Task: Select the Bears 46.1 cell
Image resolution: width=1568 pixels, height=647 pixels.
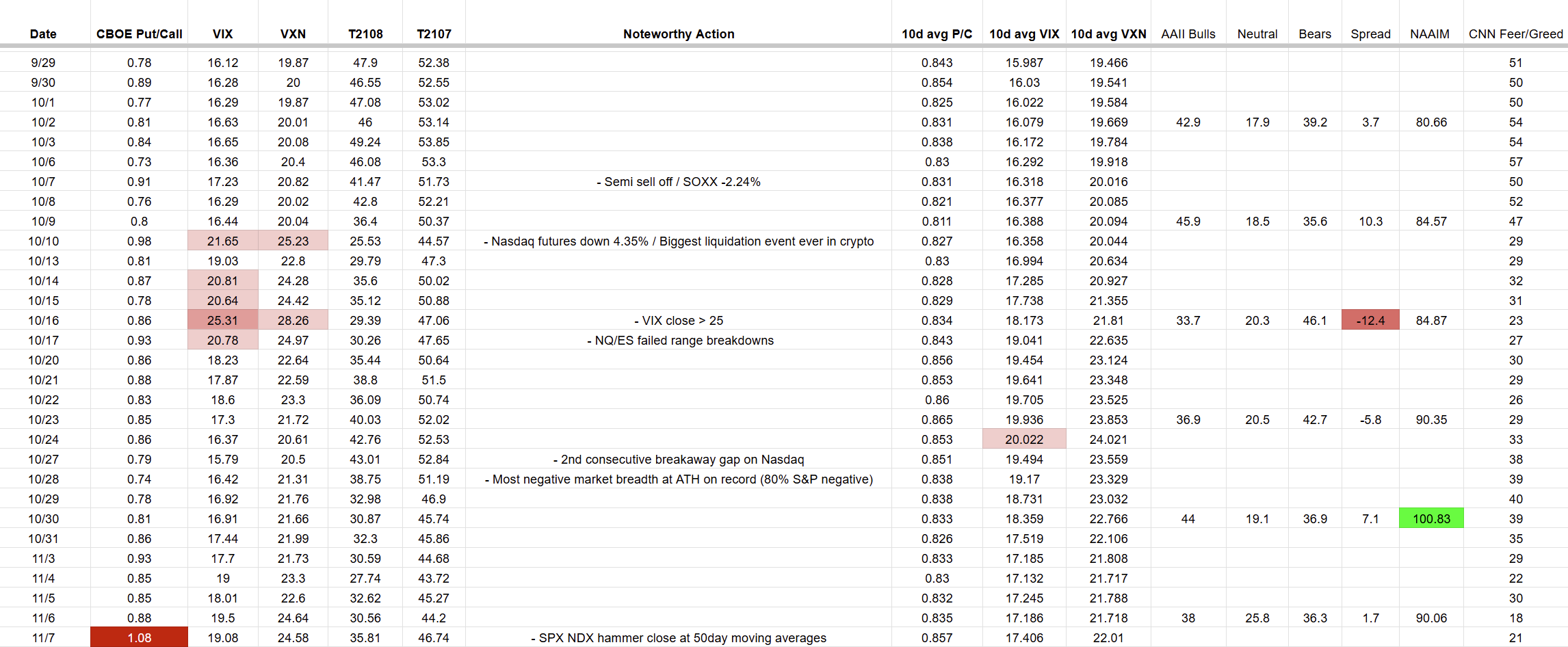Action: click(1315, 320)
